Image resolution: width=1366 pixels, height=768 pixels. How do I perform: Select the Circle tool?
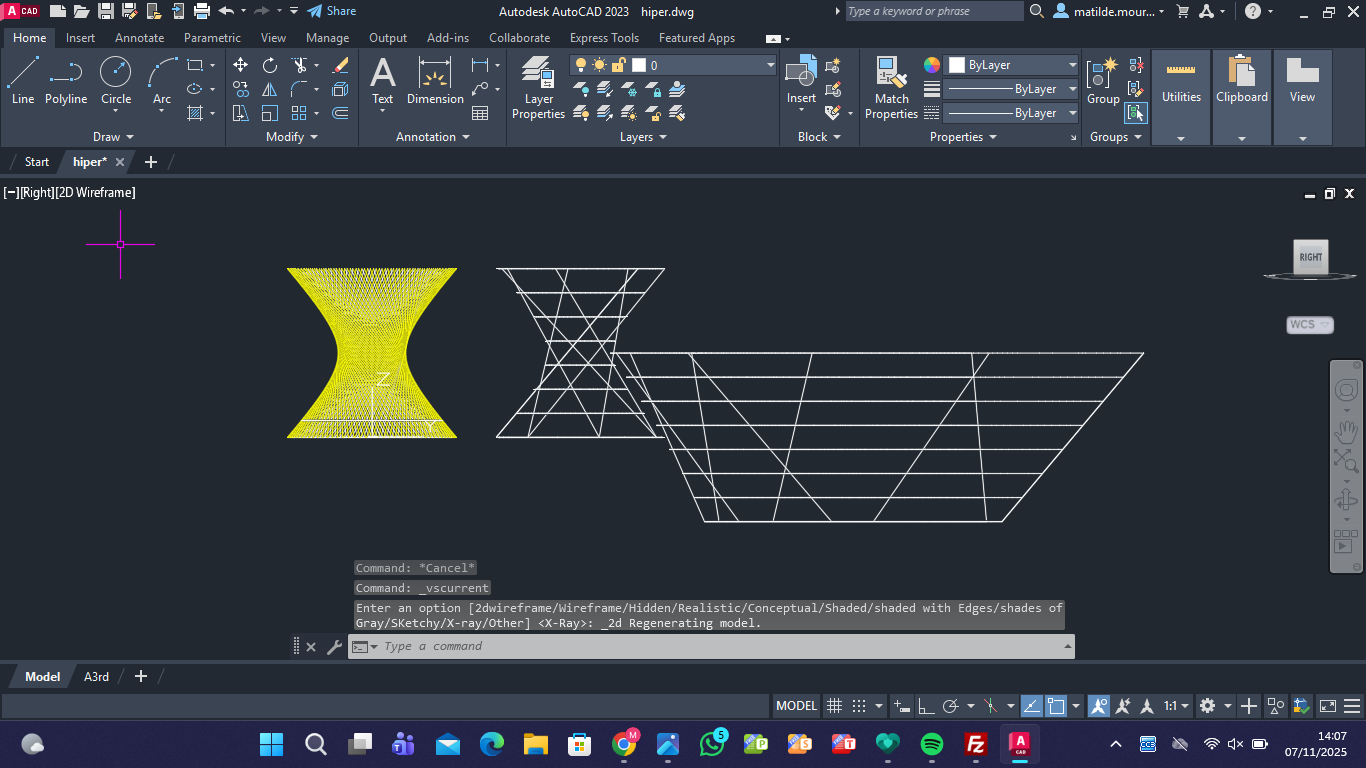pyautogui.click(x=116, y=80)
